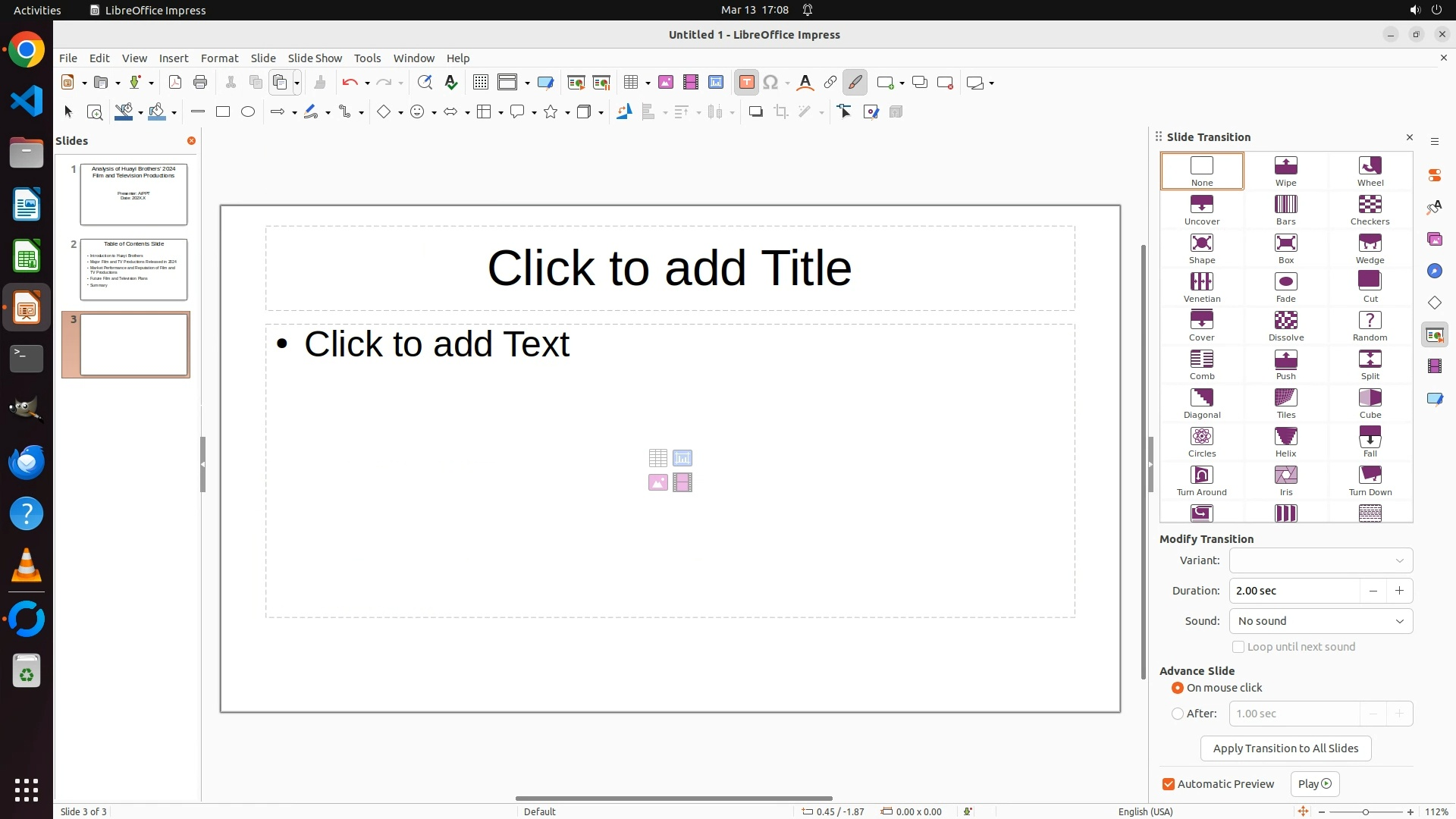This screenshot has width=1456, height=819.
Task: Open the Variant dropdown list
Action: click(x=1320, y=560)
